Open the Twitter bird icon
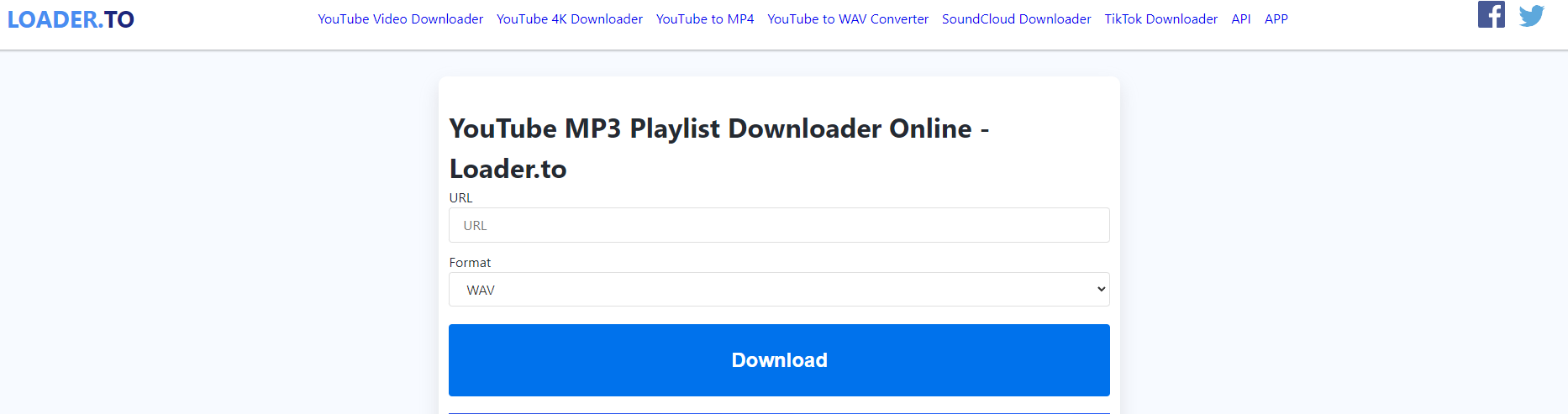The image size is (1568, 414). 1531,16
